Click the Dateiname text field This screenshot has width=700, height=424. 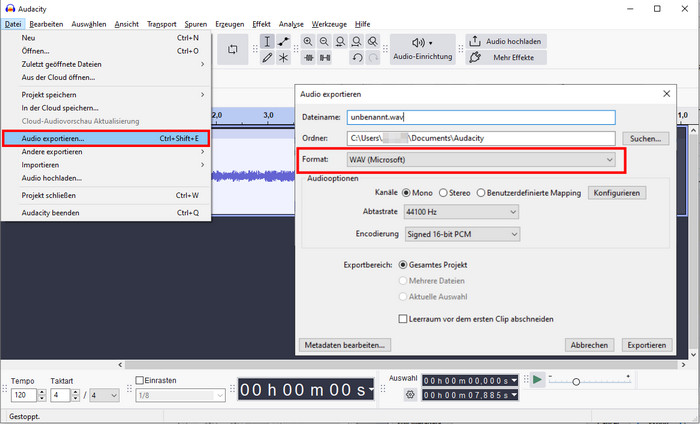point(481,117)
